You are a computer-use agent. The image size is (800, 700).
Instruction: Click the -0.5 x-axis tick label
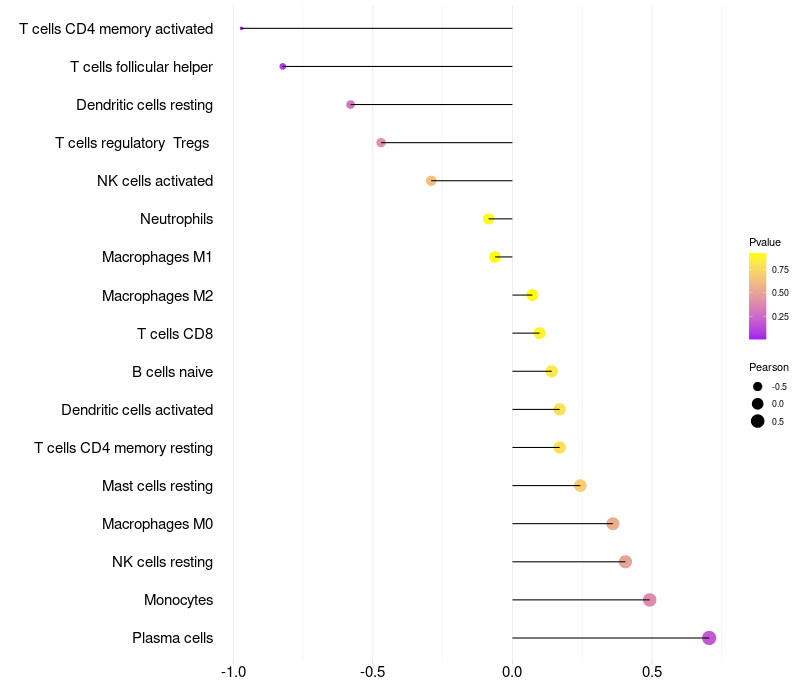(372, 672)
